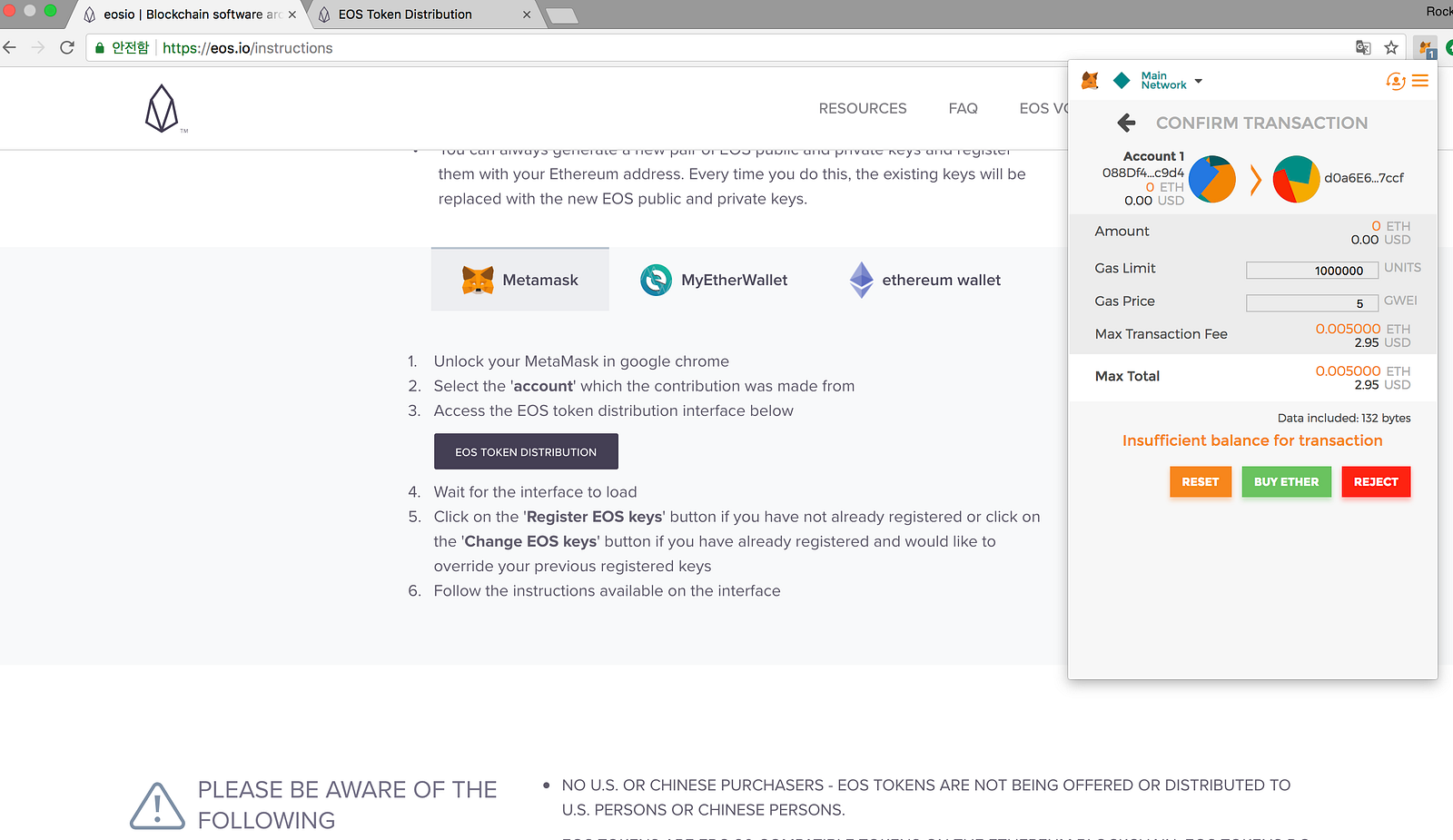Screen dimensions: 1453x840
Task: Click the MyEtherWallet logo icon
Action: 656,280
